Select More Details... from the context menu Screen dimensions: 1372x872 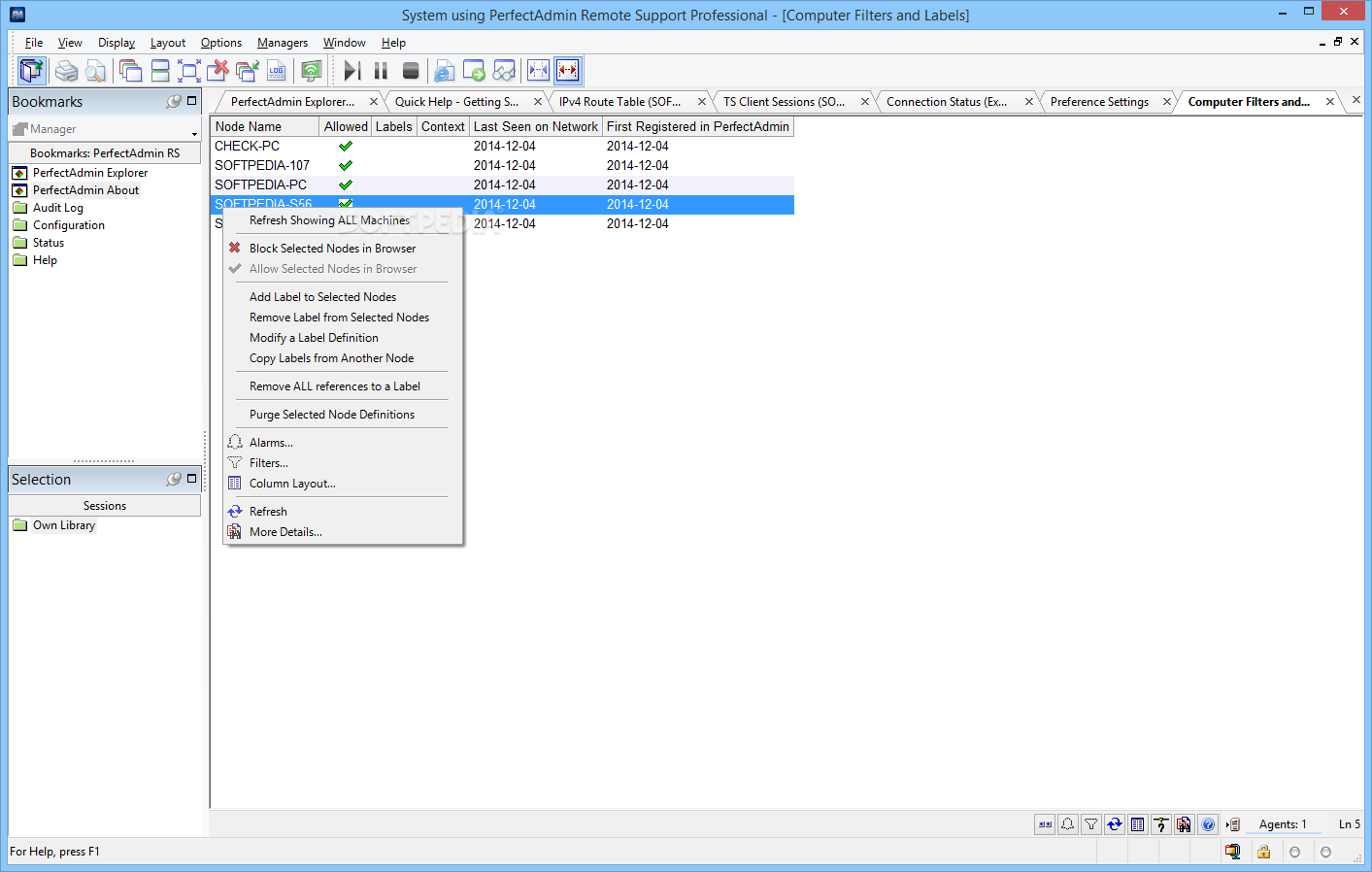coord(285,532)
